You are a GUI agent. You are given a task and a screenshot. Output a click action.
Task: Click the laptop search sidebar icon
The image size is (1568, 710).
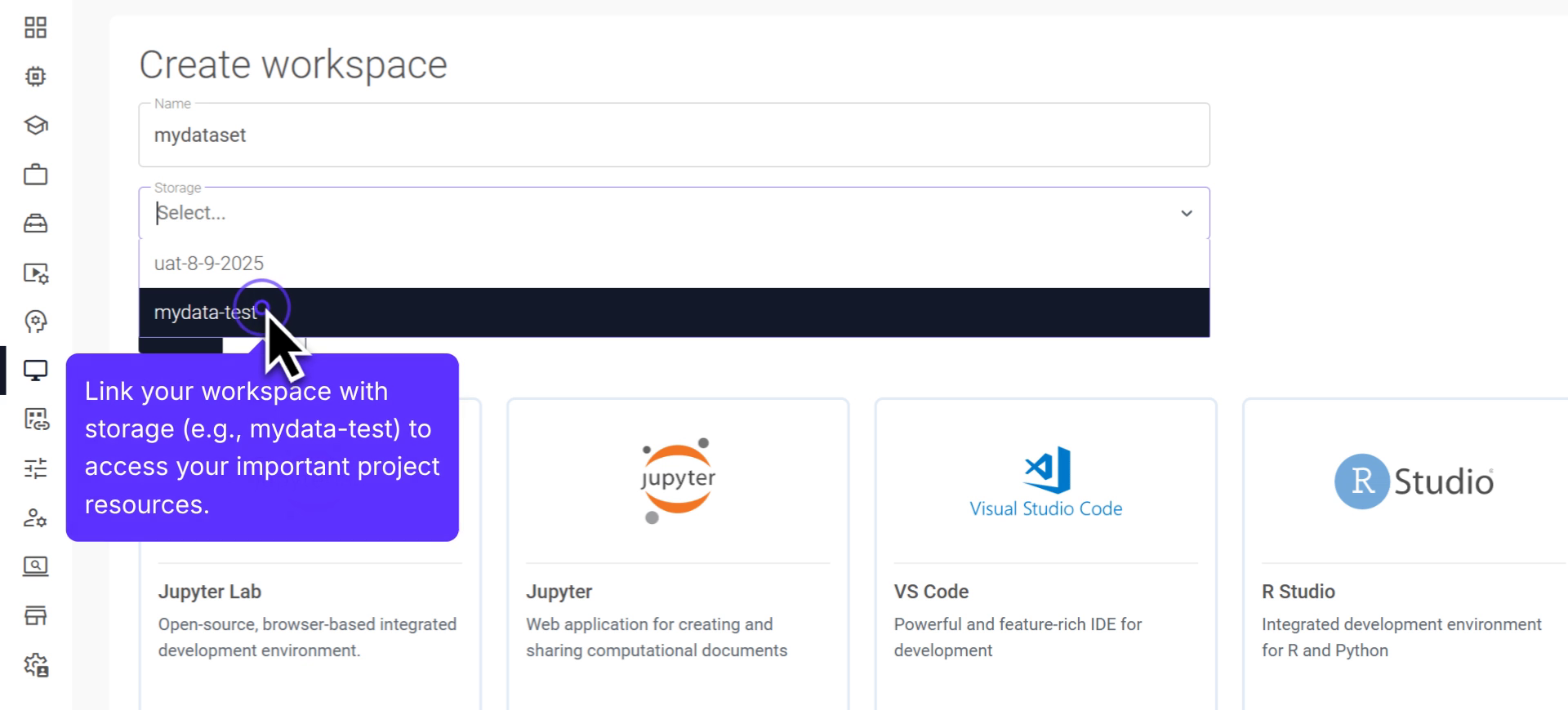(x=35, y=566)
